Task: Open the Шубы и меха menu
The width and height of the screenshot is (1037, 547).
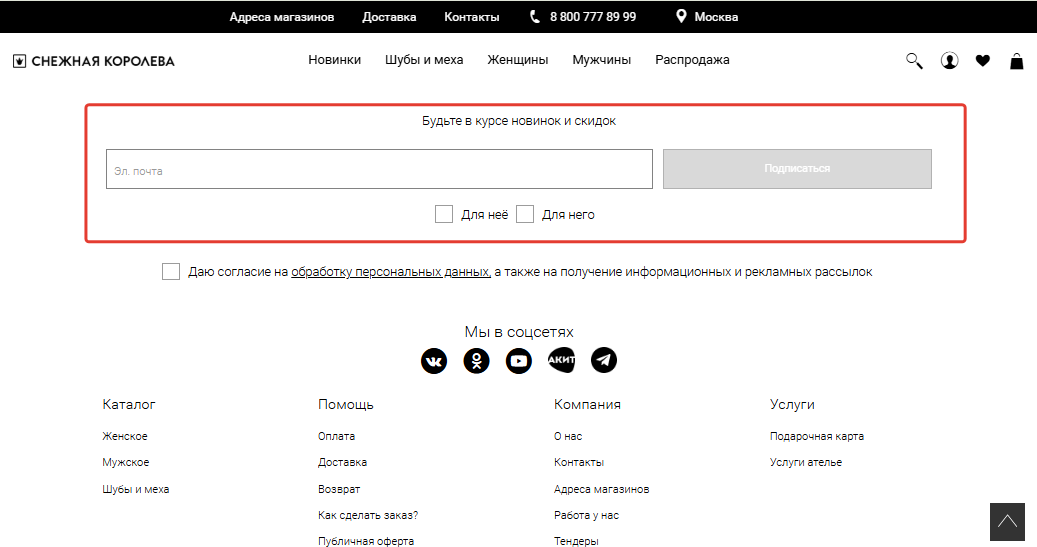Action: (424, 60)
